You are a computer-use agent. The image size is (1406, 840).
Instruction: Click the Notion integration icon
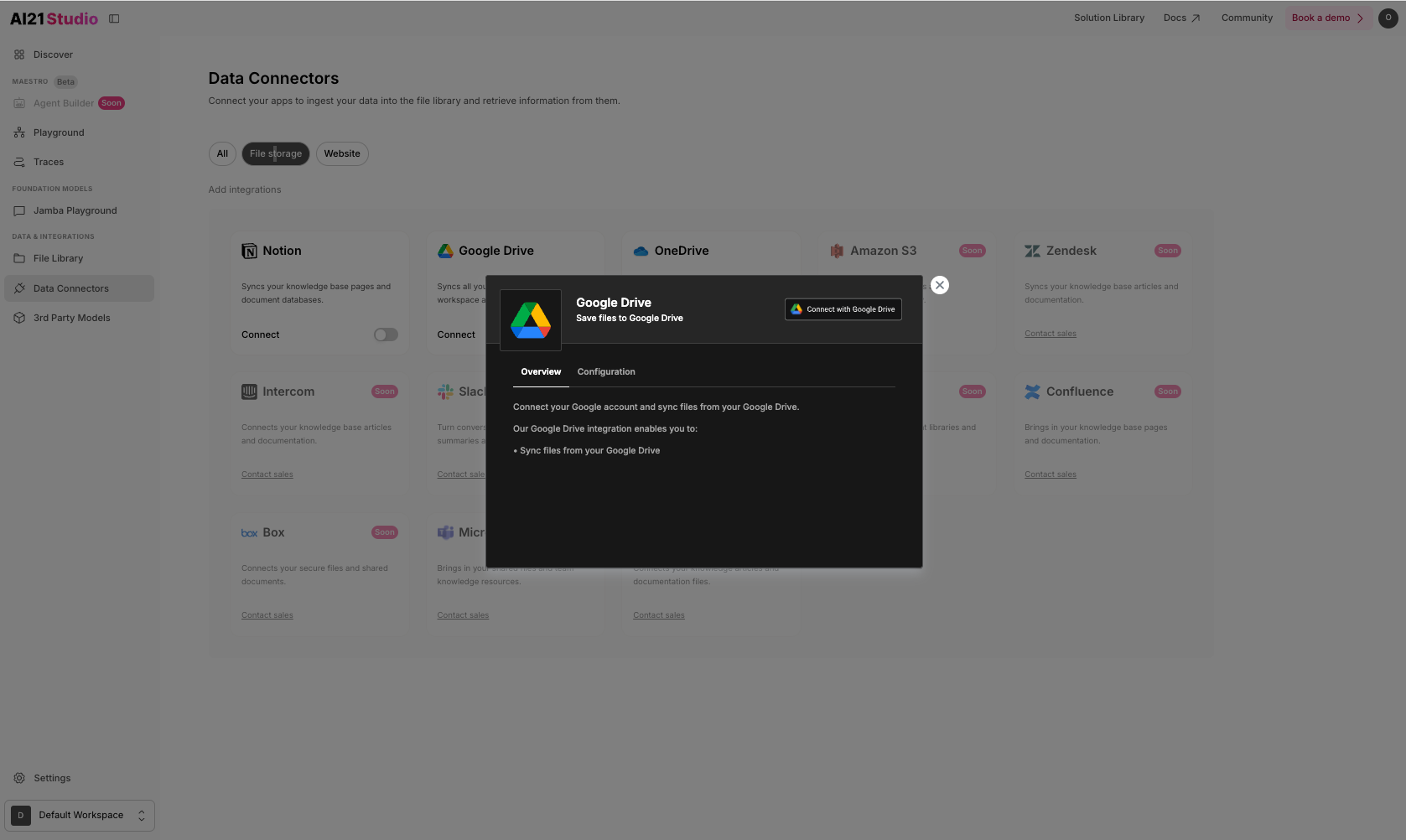(x=248, y=250)
